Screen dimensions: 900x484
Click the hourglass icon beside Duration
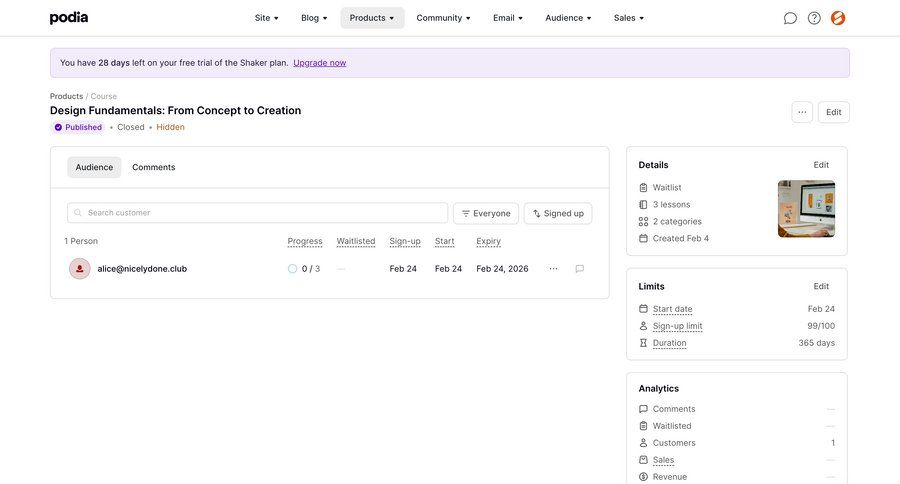643,343
